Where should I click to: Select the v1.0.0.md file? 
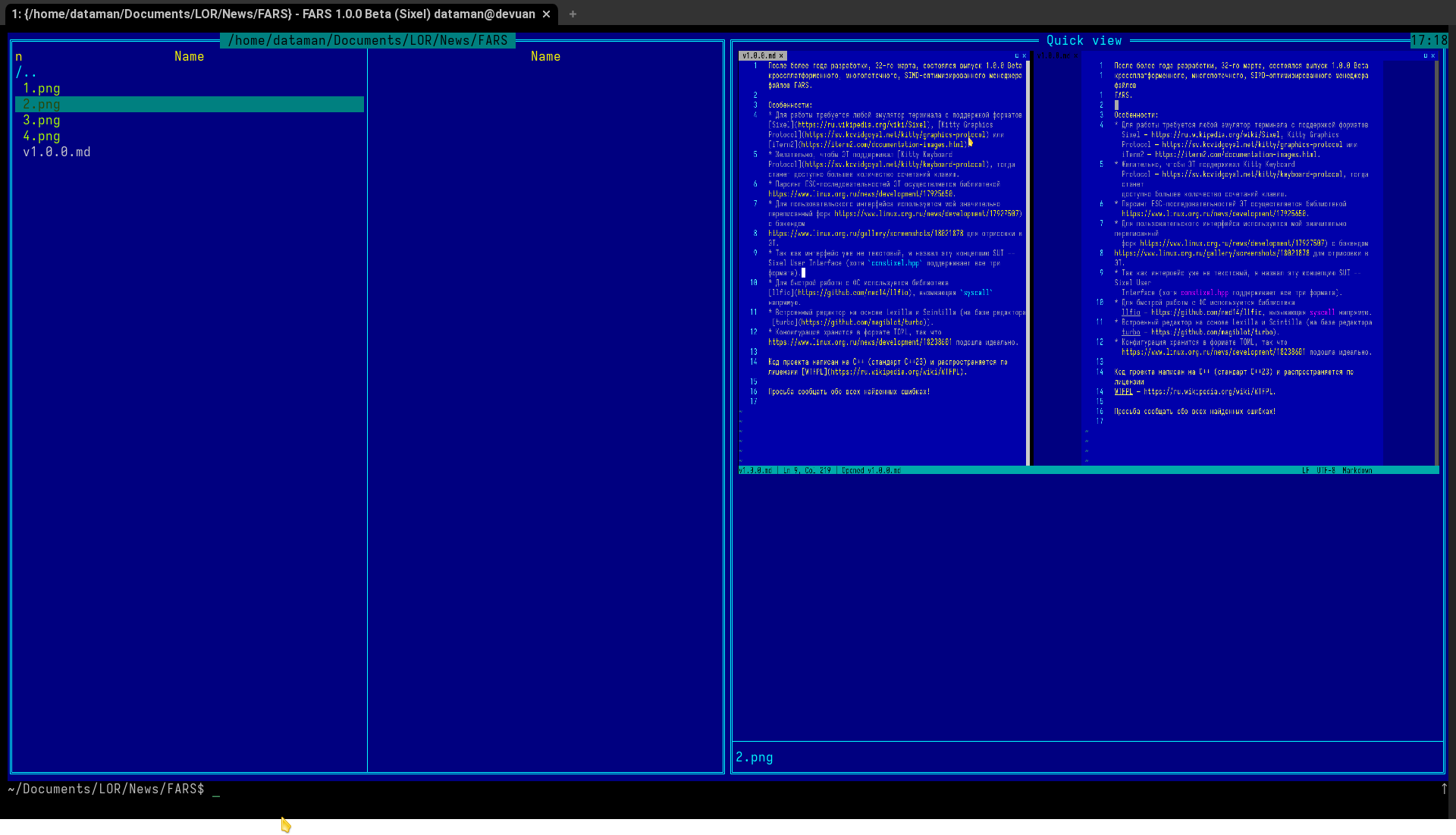point(57,152)
